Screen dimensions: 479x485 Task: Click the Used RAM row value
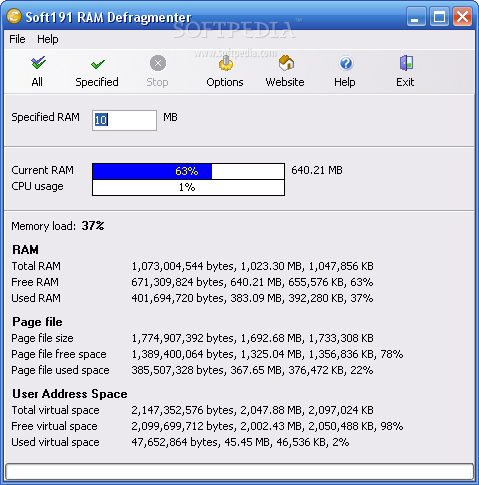(252, 298)
